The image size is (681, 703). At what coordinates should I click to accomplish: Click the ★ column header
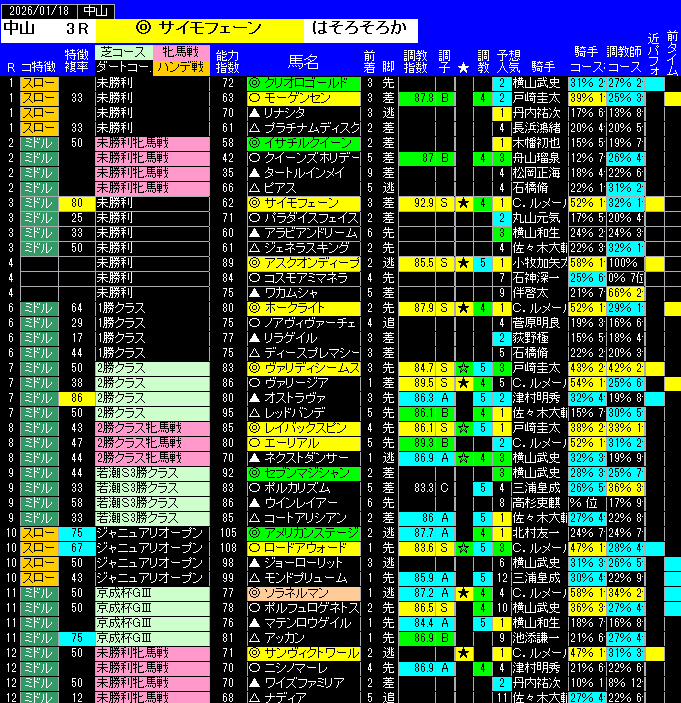coord(463,68)
